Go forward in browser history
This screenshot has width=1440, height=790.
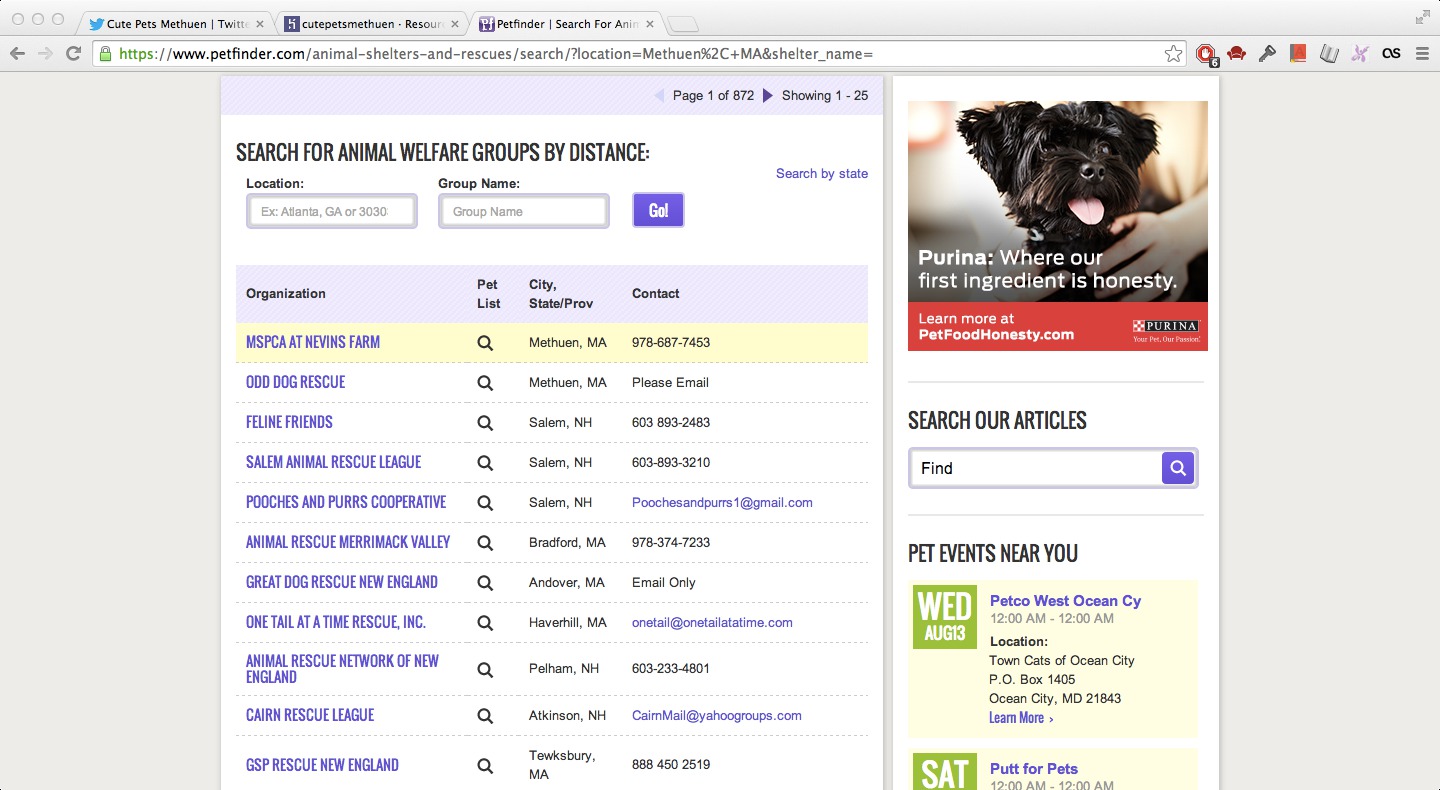click(x=45, y=54)
